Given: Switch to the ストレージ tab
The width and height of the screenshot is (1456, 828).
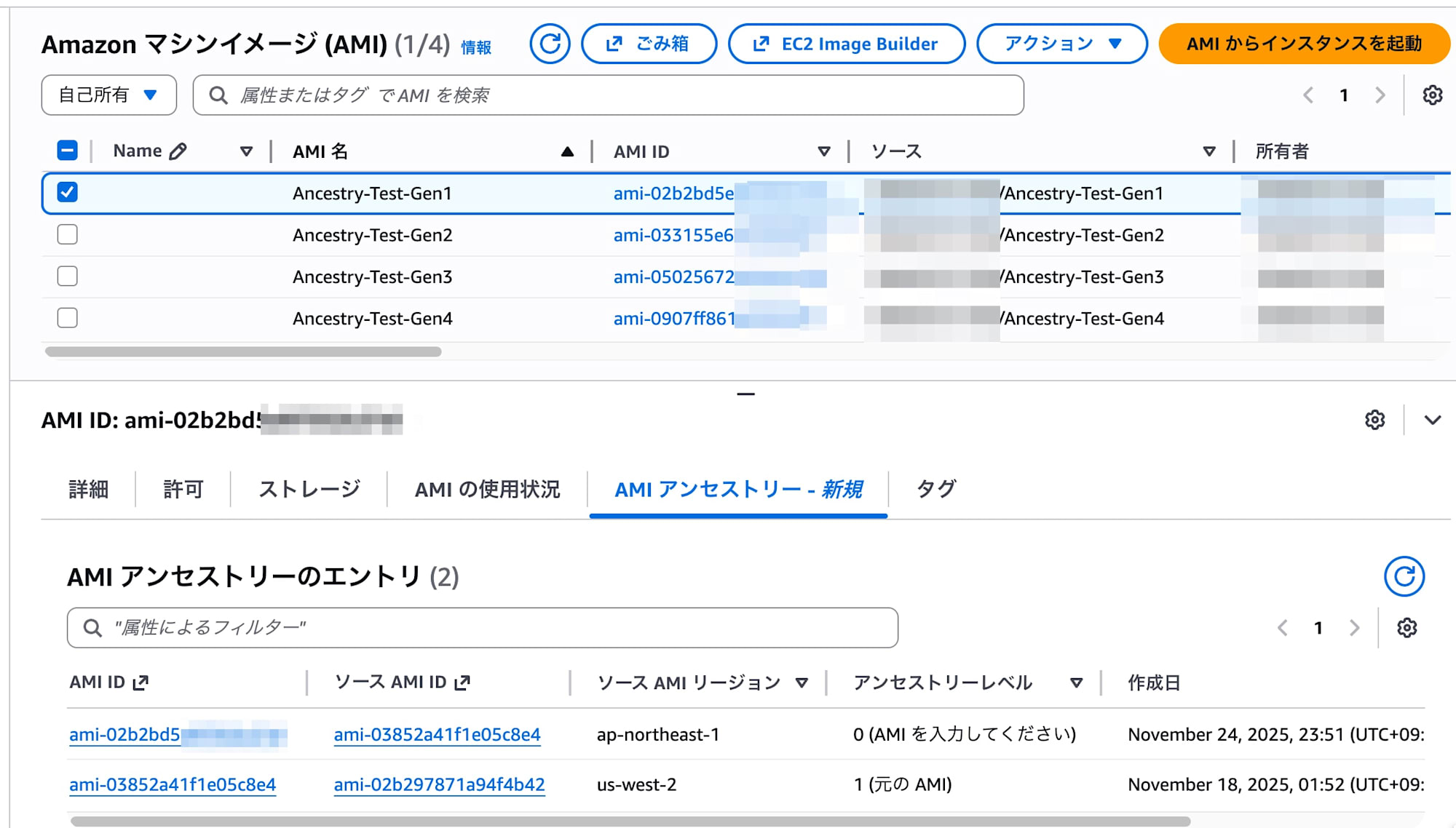Looking at the screenshot, I should point(309,489).
